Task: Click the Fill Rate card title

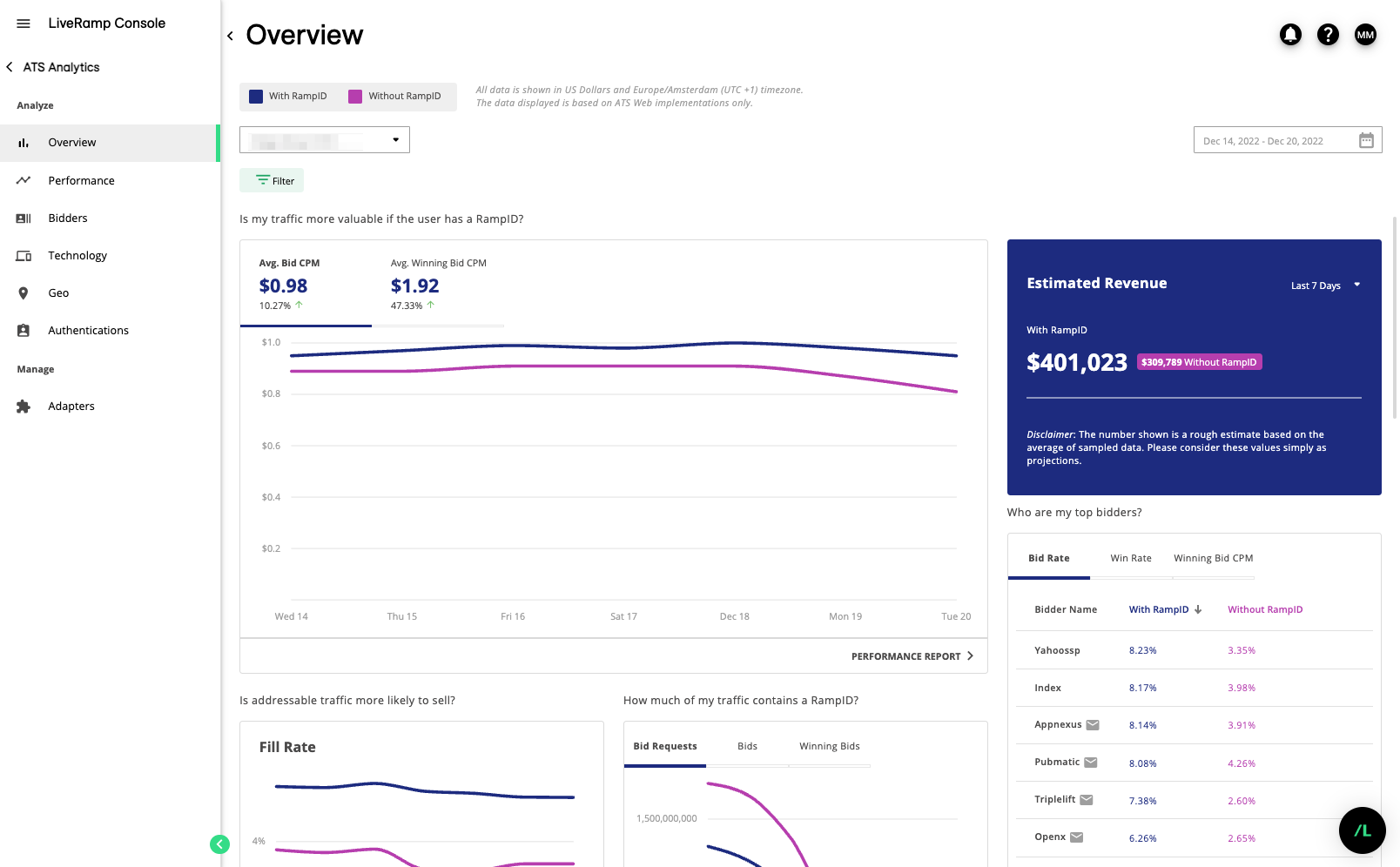Action: tap(287, 747)
